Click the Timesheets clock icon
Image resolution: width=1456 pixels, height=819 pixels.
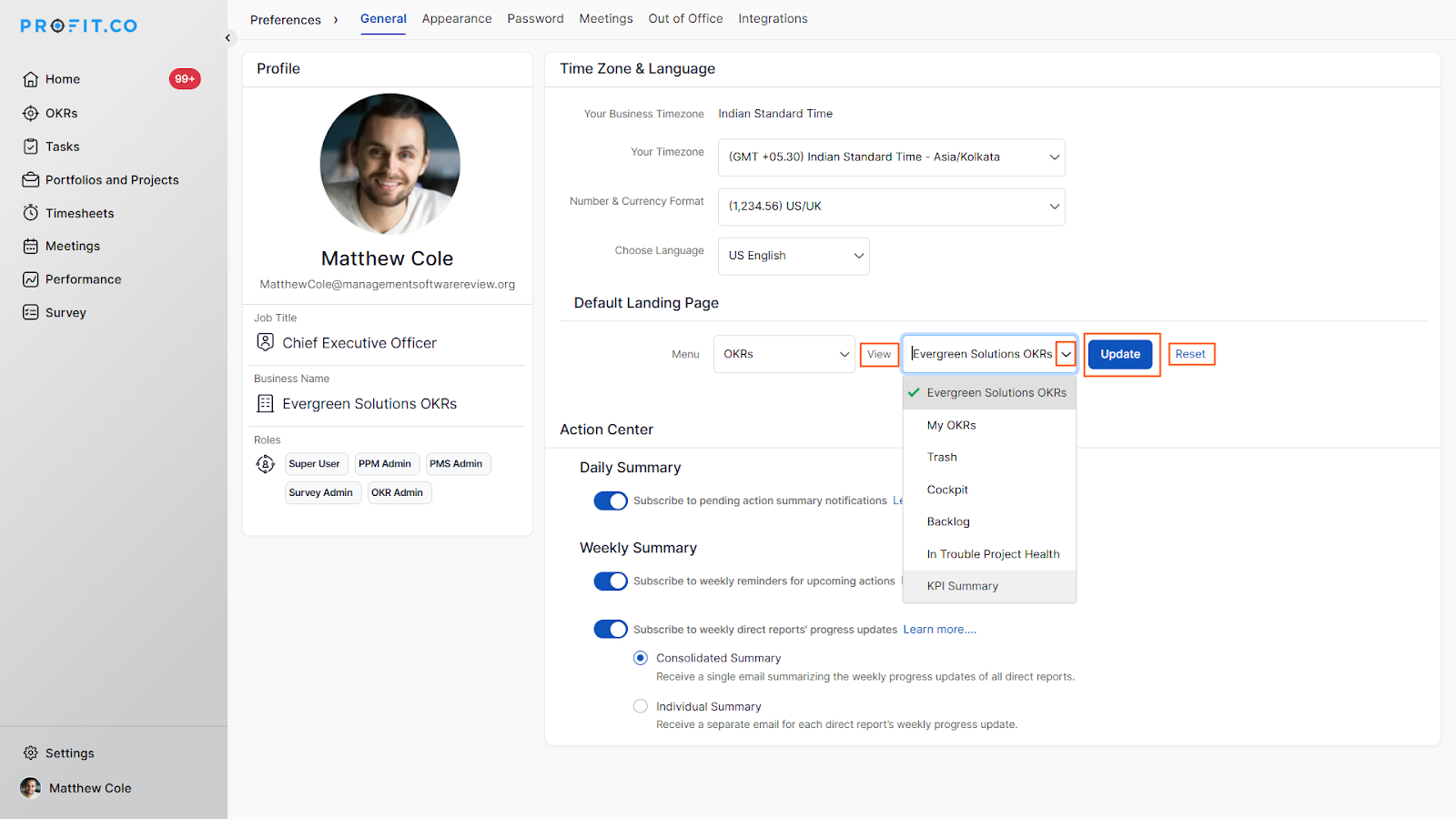(31, 213)
